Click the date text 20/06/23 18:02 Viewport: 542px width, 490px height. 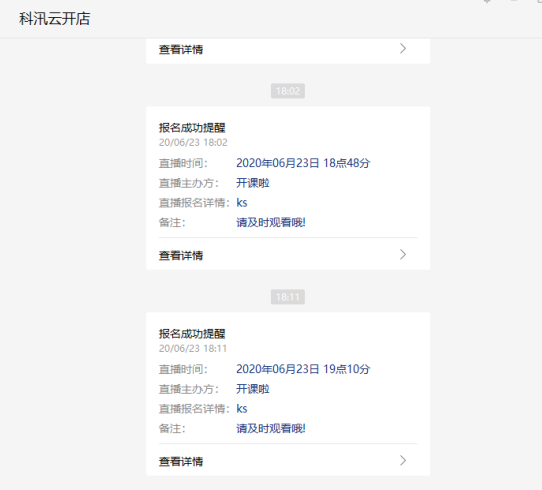(193, 142)
